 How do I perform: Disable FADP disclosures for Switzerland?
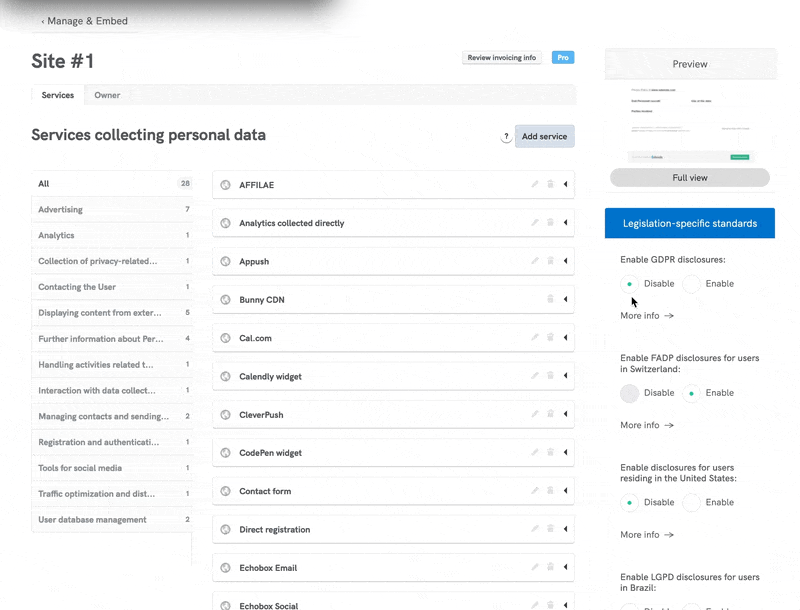(x=629, y=393)
